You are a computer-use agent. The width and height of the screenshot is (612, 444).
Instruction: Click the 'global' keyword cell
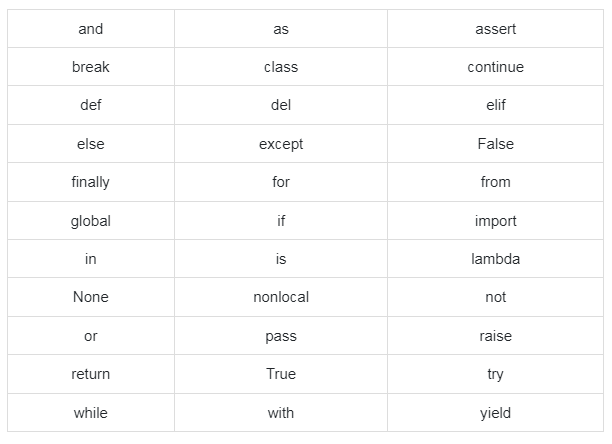(90, 221)
